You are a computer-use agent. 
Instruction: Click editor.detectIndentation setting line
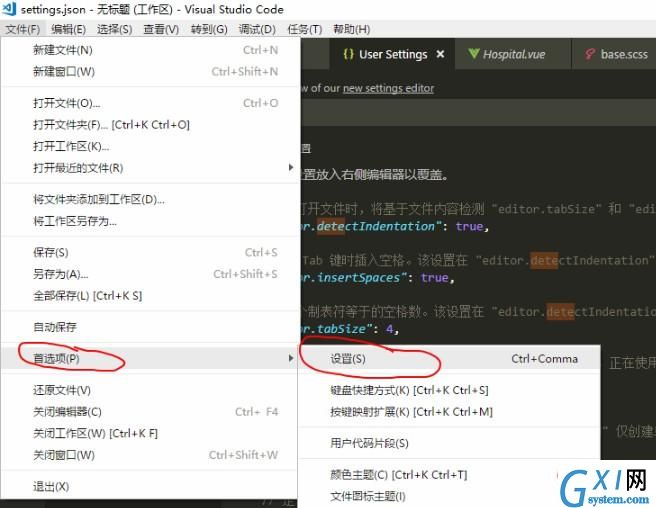(x=395, y=226)
